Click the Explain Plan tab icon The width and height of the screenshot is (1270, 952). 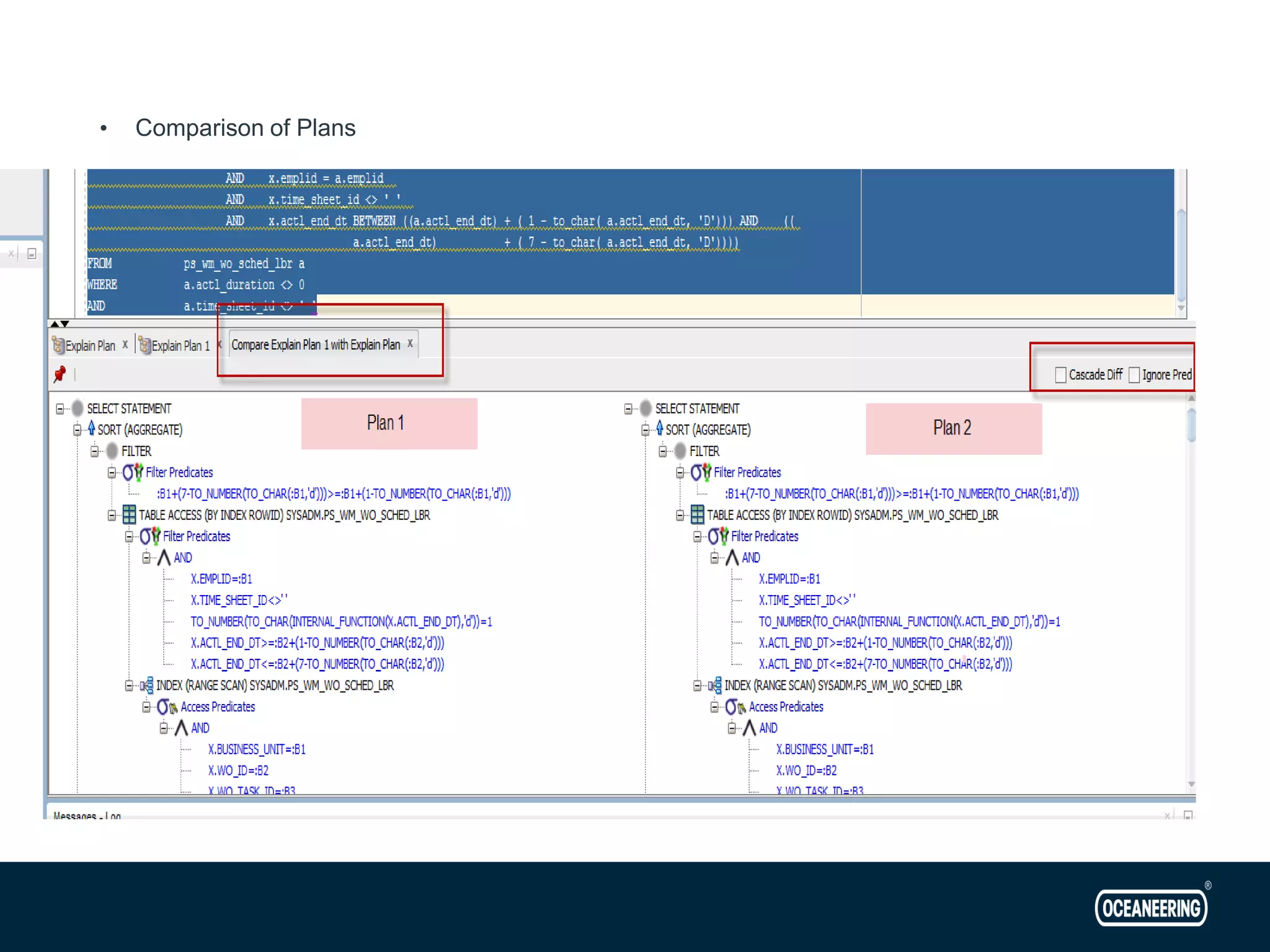pos(58,345)
